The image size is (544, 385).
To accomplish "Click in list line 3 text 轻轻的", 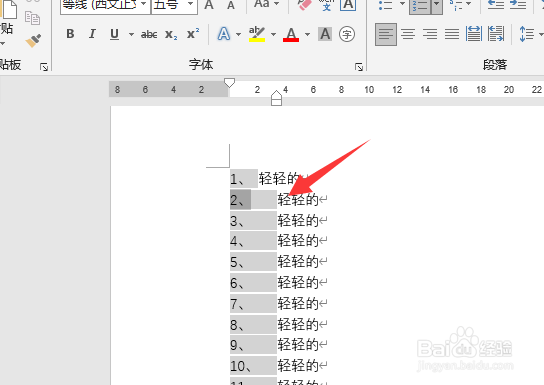I will point(298,221).
